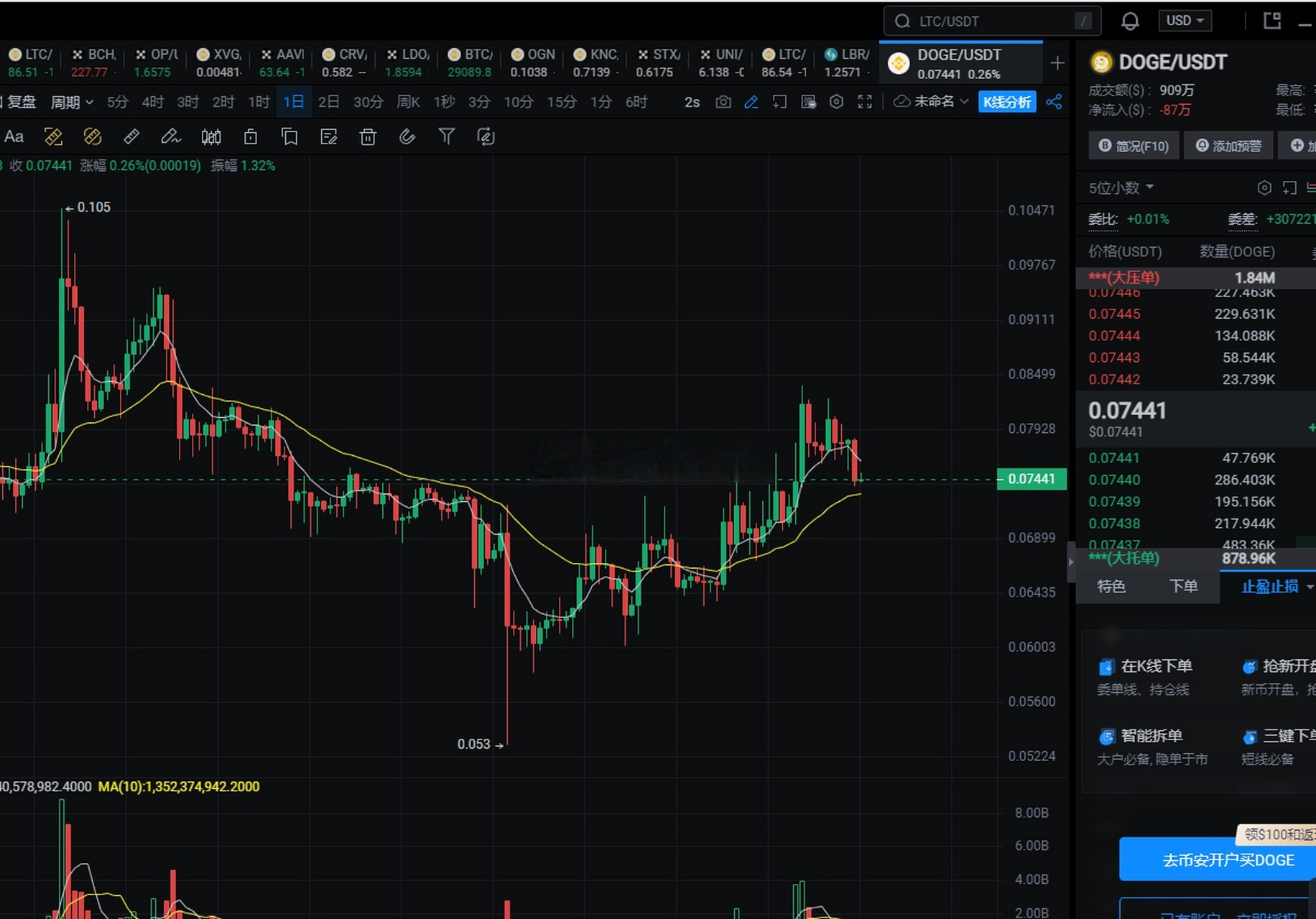1316x919 pixels.
Task: Open the candlestick chart style icon
Action: 211,136
